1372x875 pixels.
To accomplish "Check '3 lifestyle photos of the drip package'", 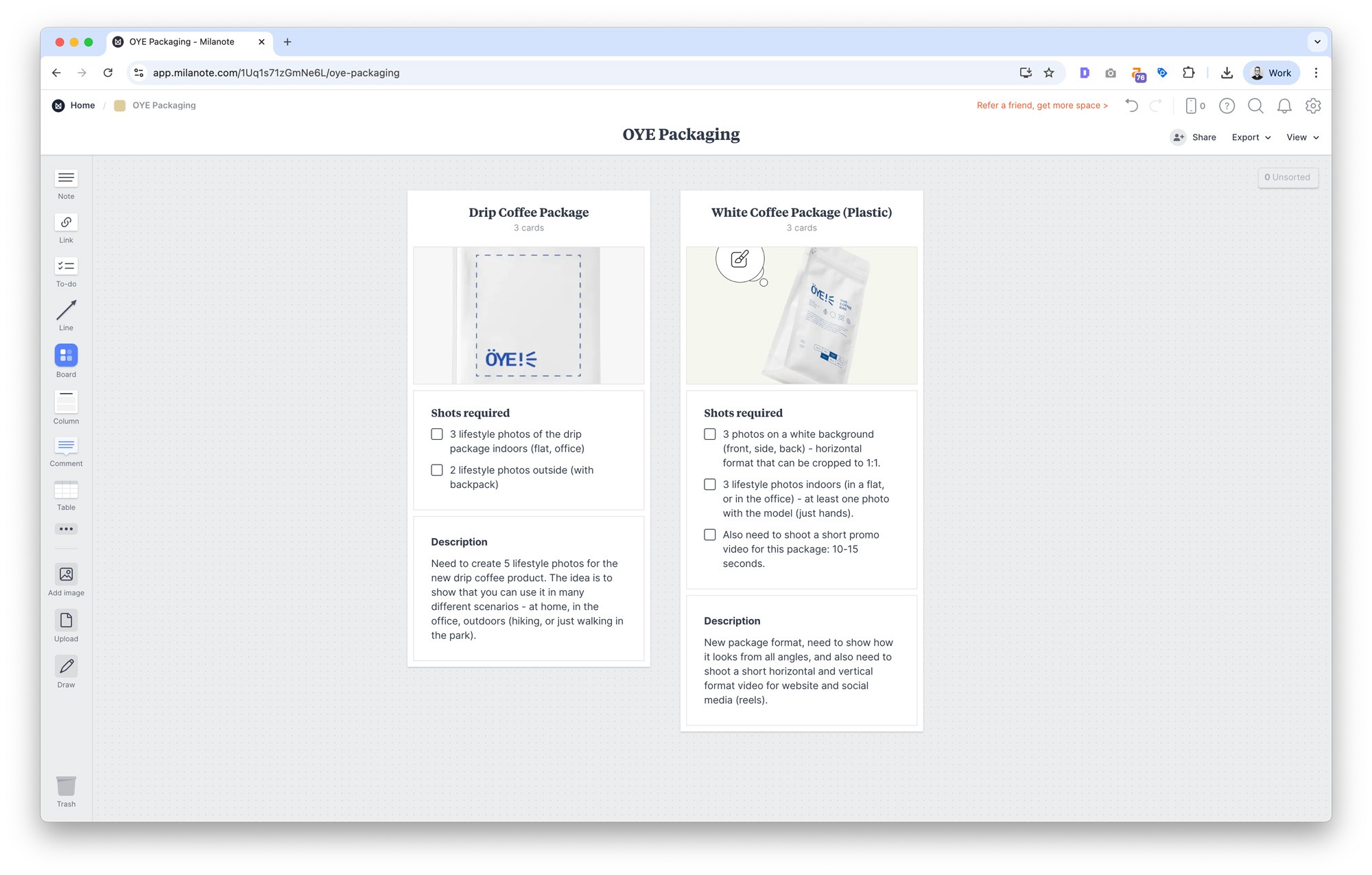I will [x=437, y=434].
